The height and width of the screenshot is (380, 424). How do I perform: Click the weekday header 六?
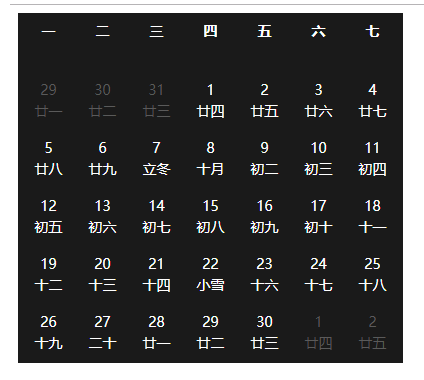[318, 32]
